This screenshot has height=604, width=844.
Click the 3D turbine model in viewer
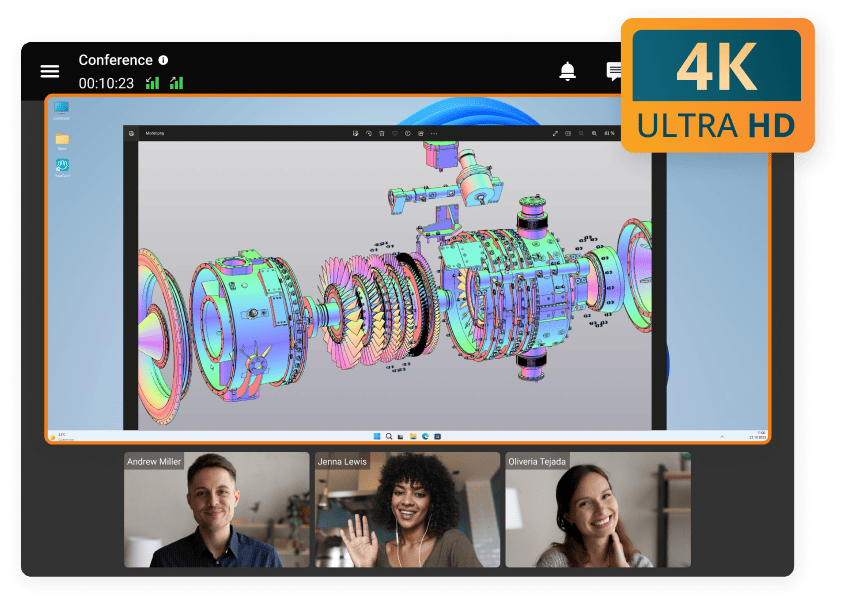395,285
